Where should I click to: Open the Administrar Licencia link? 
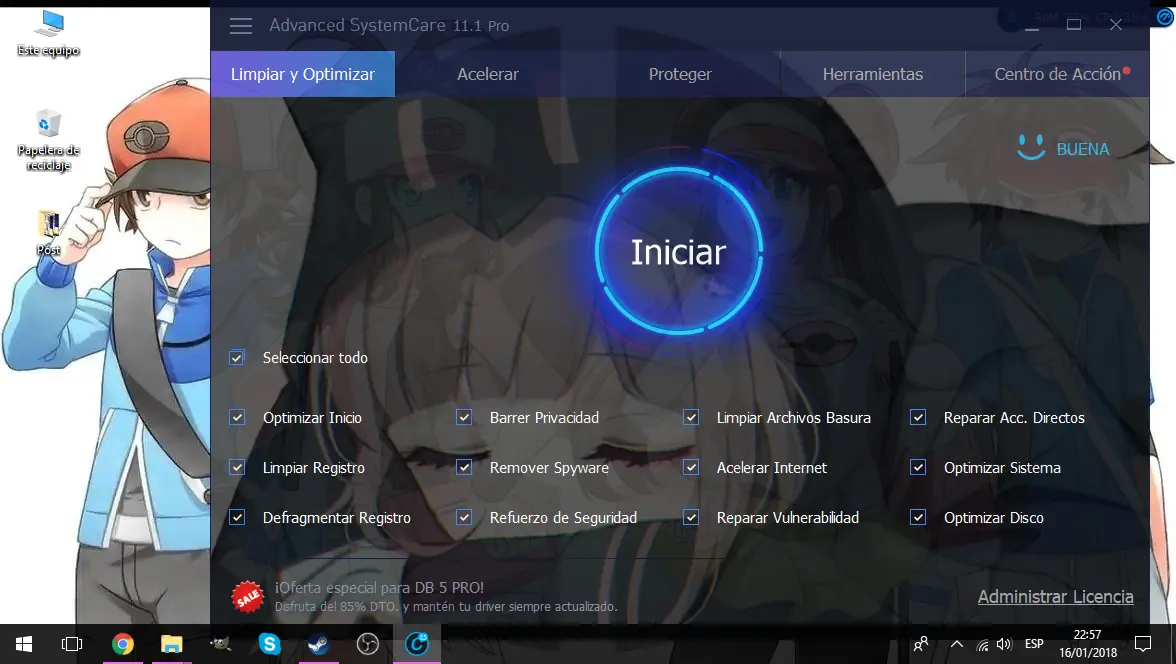click(x=1055, y=596)
